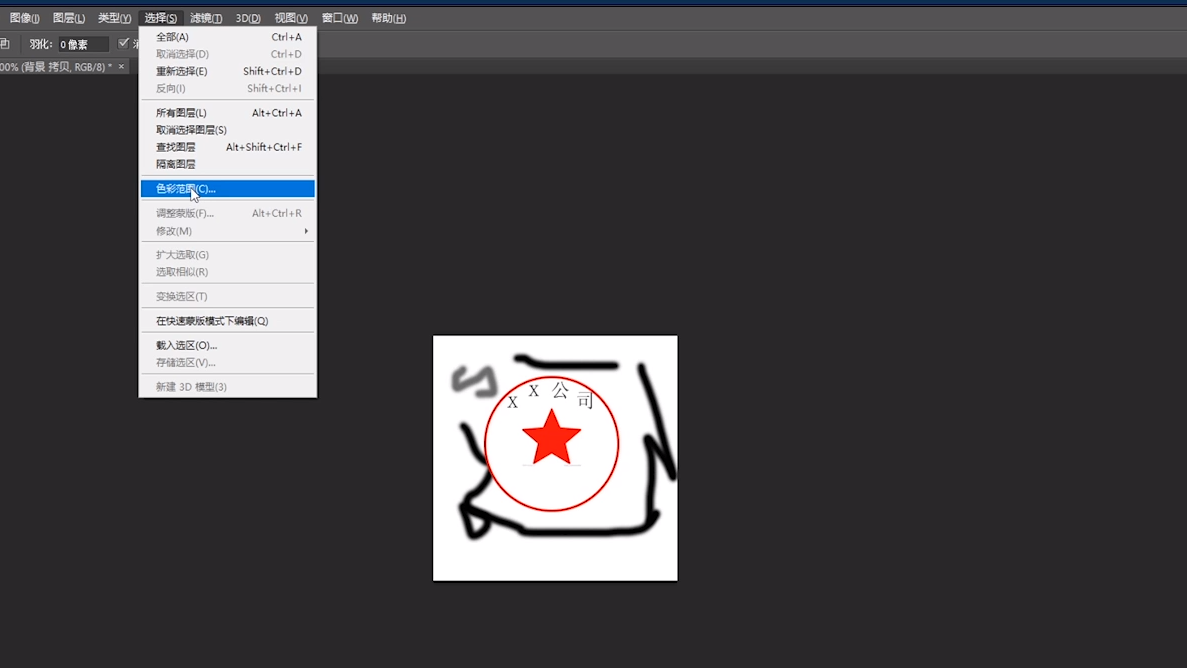Image resolution: width=1187 pixels, height=668 pixels.
Task: Open the 窗口(W) window menu
Action: pyautogui.click(x=339, y=18)
